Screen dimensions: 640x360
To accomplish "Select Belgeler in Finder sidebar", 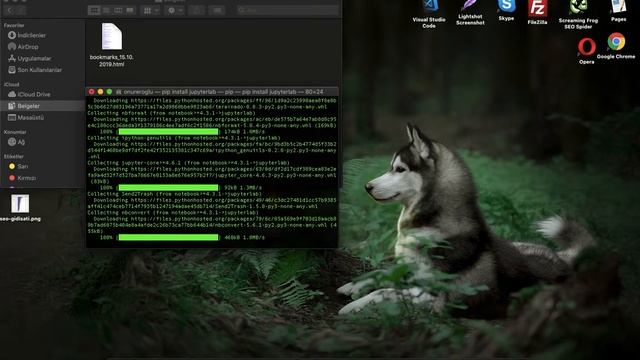I will click(x=42, y=106).
